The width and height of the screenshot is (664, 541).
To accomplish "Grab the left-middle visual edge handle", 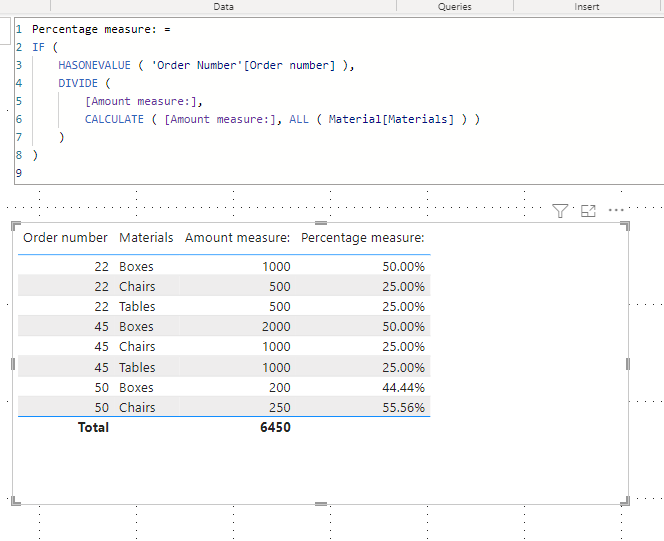I will coord(13,364).
